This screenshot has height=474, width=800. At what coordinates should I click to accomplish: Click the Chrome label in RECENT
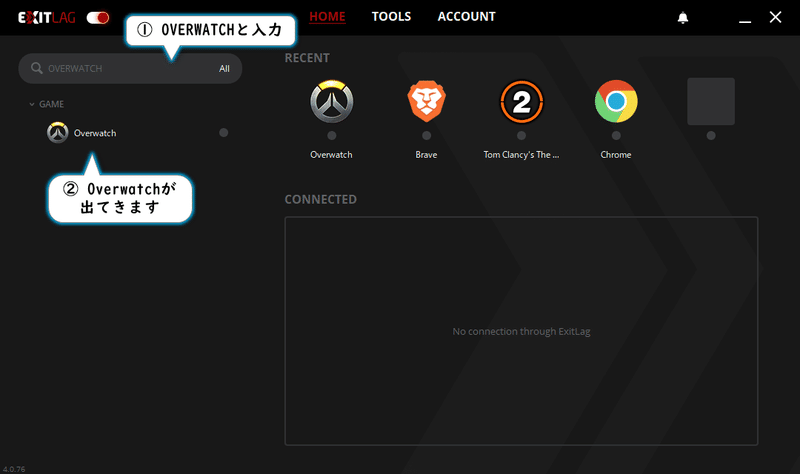pyautogui.click(x=616, y=155)
